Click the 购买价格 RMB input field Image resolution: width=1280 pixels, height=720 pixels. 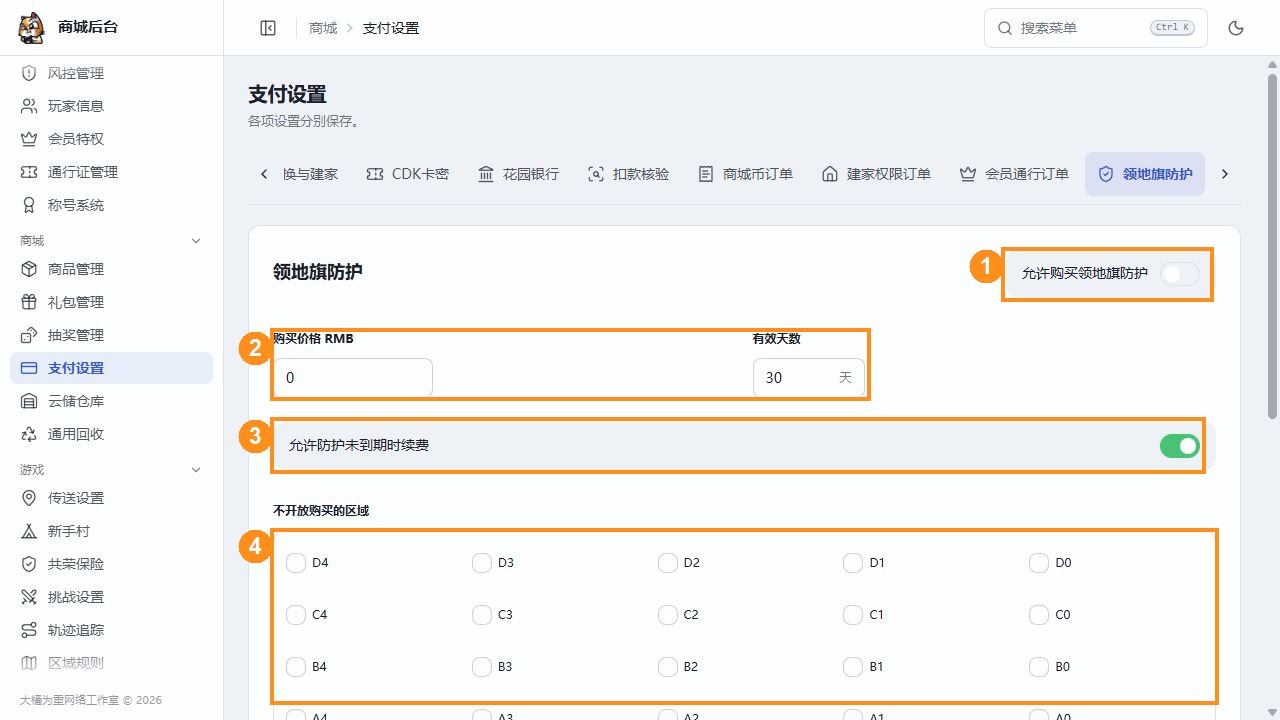(x=353, y=378)
